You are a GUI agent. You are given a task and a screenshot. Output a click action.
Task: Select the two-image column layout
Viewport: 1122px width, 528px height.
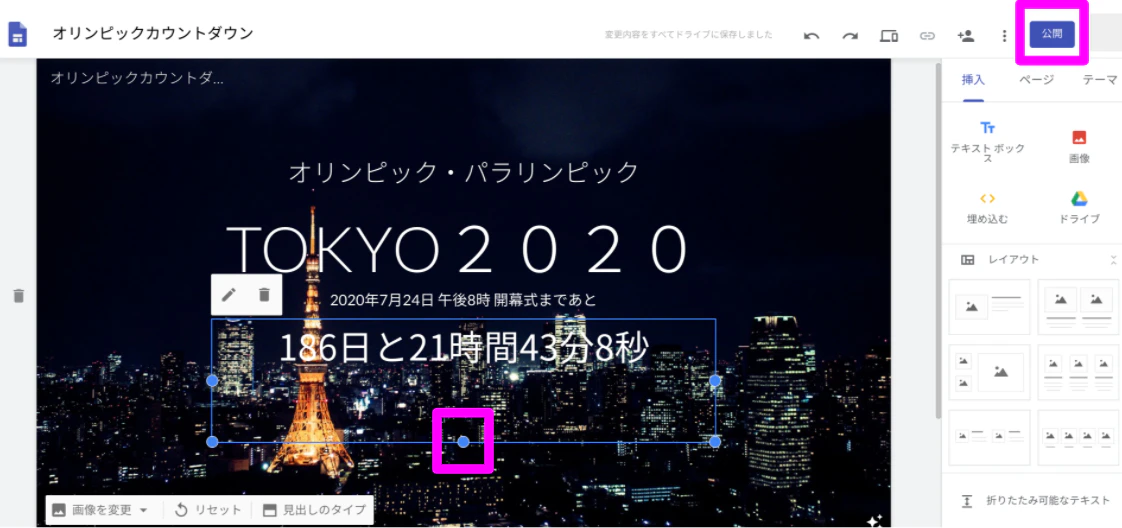[x=1078, y=306]
